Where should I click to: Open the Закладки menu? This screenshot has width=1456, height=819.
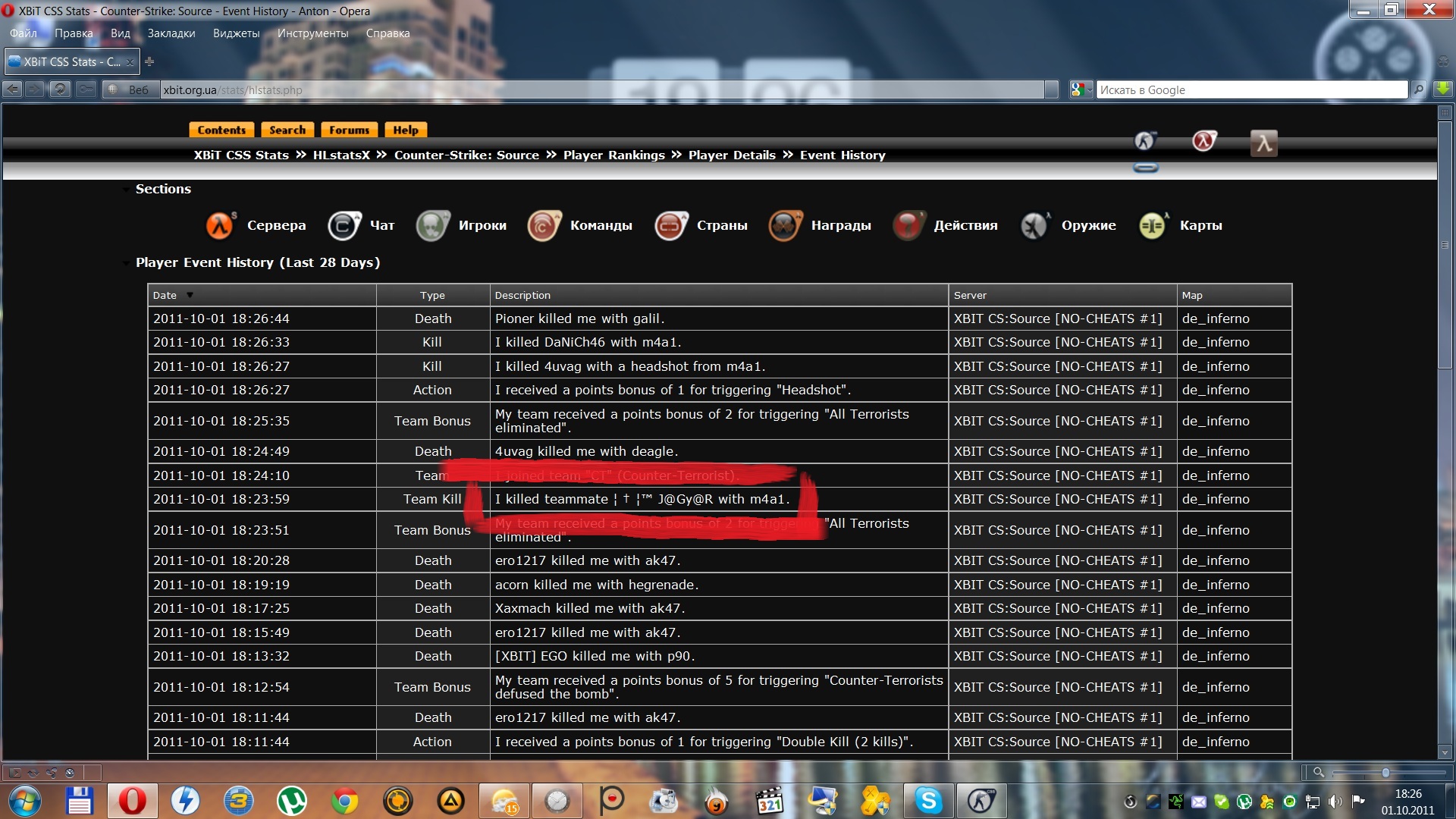pos(171,33)
